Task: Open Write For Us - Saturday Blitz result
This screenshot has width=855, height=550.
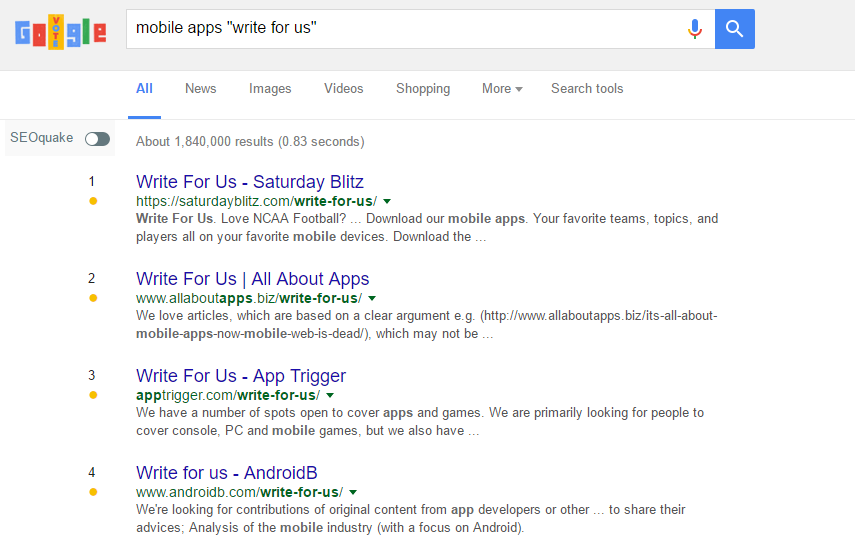Action: [250, 182]
